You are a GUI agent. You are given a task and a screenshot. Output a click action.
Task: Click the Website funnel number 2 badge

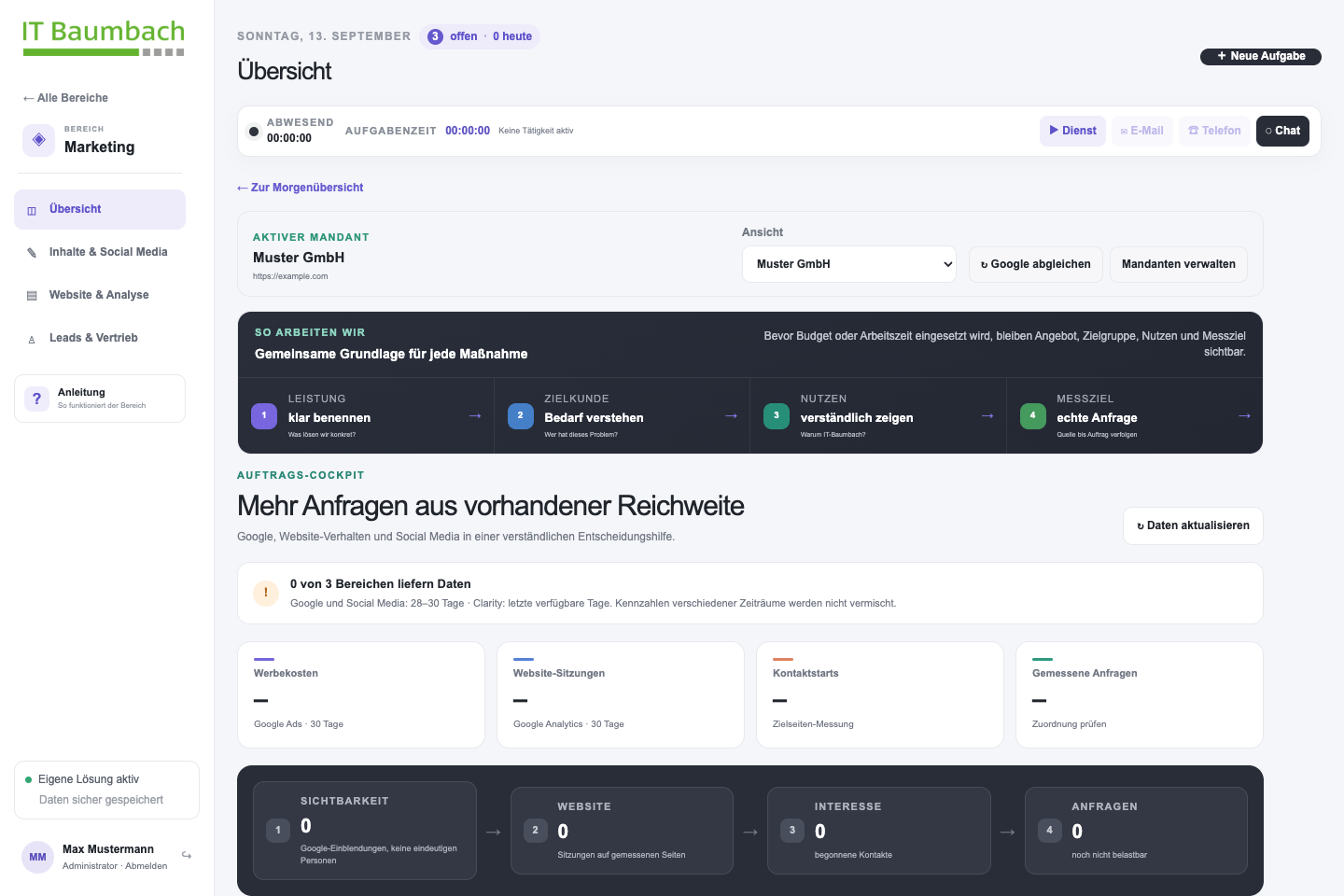coord(536,830)
